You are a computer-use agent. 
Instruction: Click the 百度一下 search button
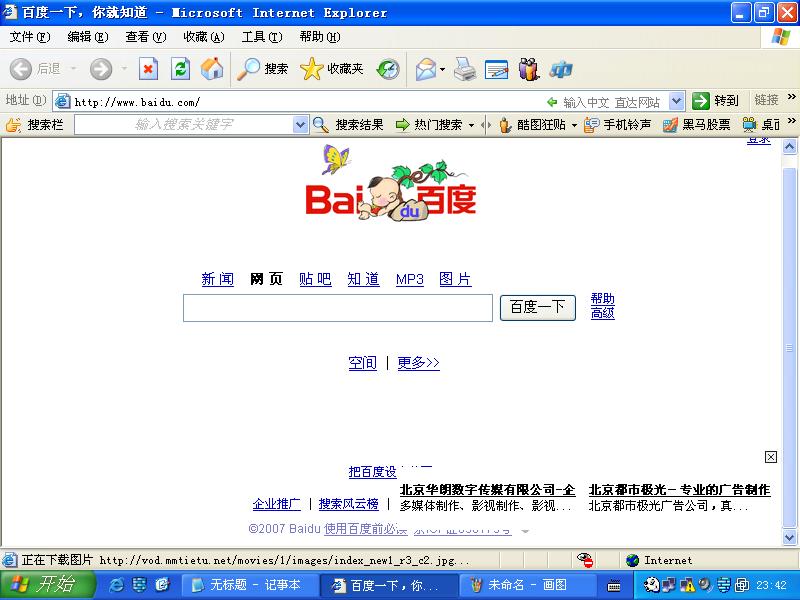pos(538,308)
